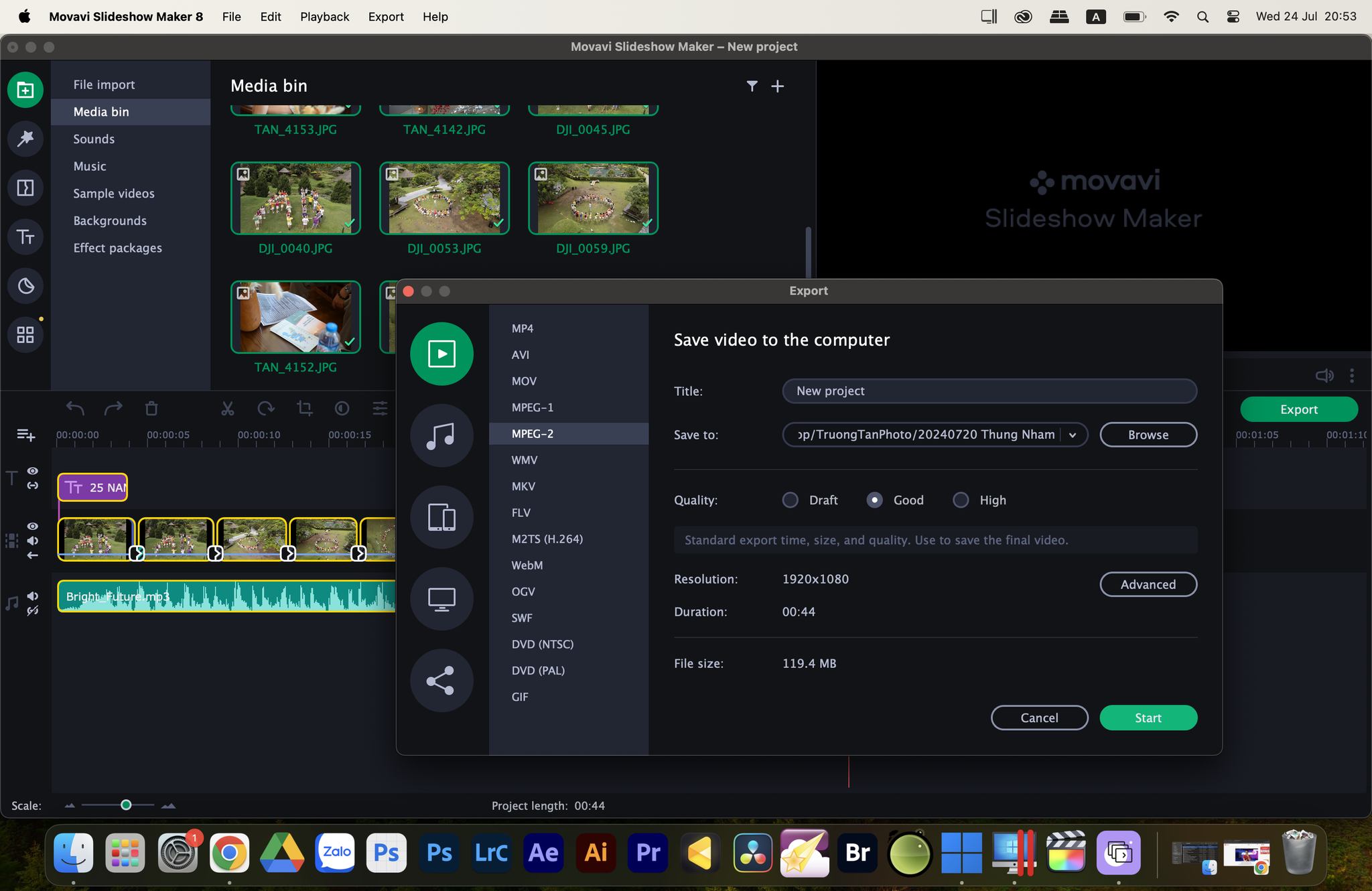Choose MP4 format from list
1372x891 pixels.
click(x=523, y=328)
